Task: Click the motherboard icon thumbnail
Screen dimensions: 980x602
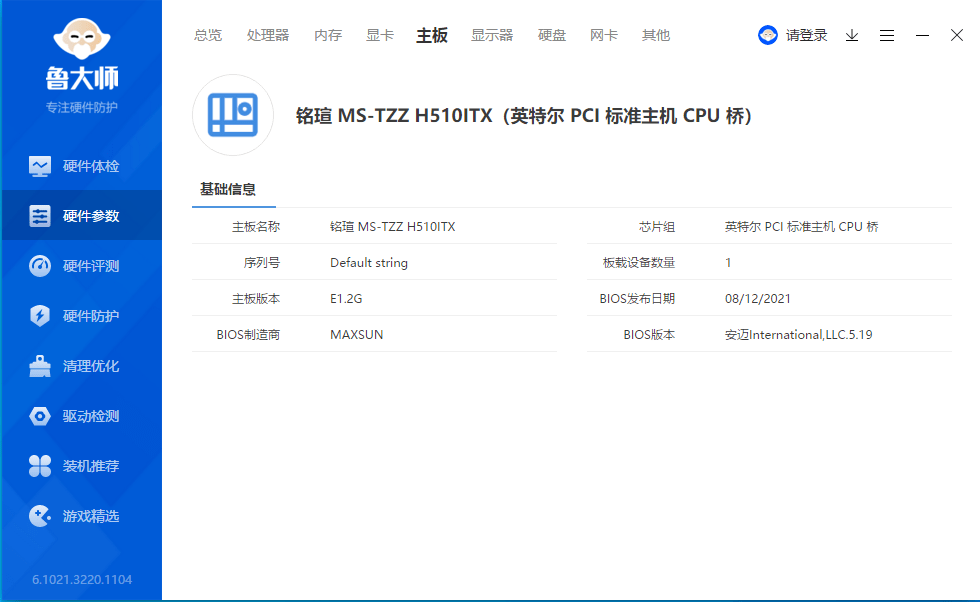Action: tap(232, 115)
